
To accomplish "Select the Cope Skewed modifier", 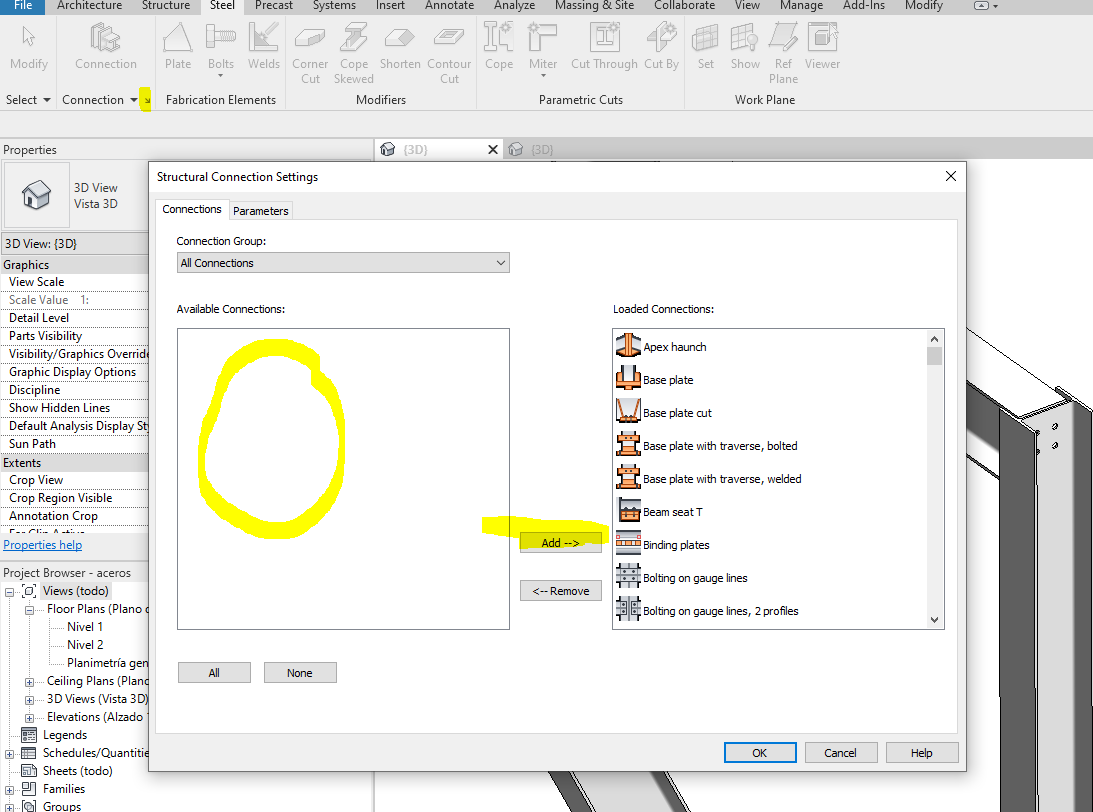I will [353, 54].
